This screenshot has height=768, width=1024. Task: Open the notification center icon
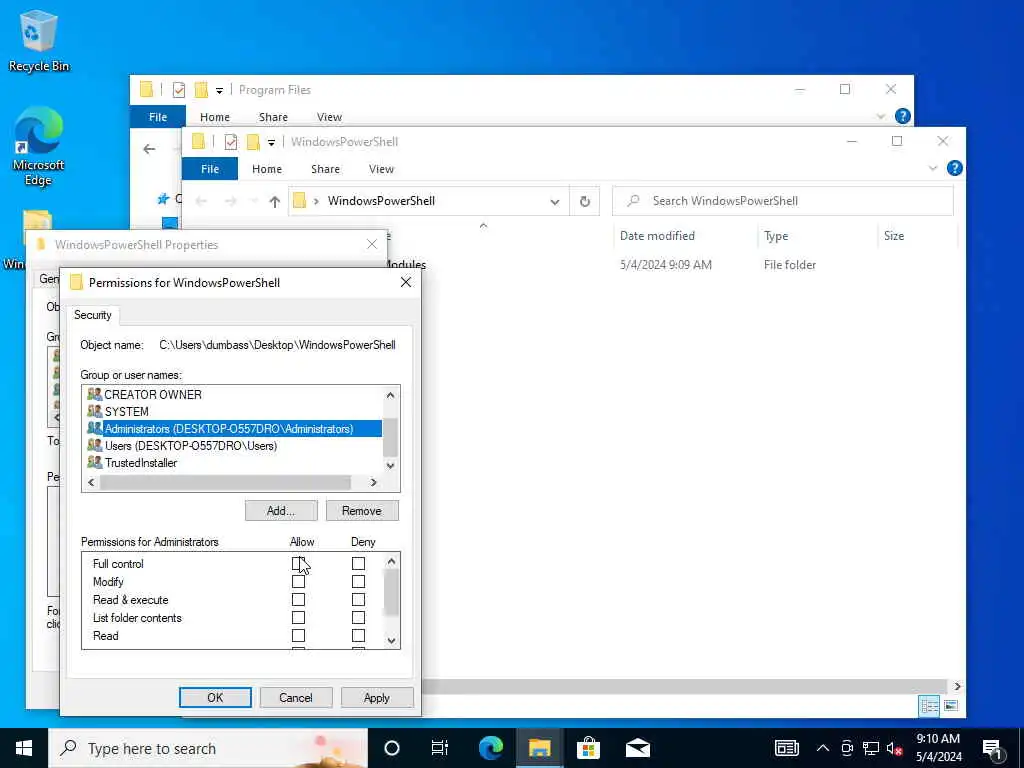pyautogui.click(x=992, y=749)
